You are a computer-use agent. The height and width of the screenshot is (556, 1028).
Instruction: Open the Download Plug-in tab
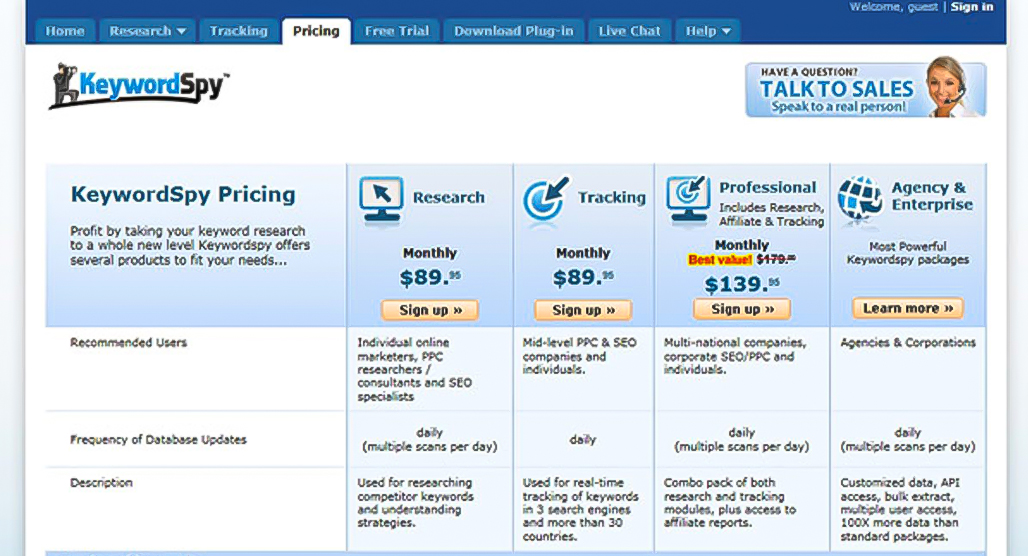(513, 31)
